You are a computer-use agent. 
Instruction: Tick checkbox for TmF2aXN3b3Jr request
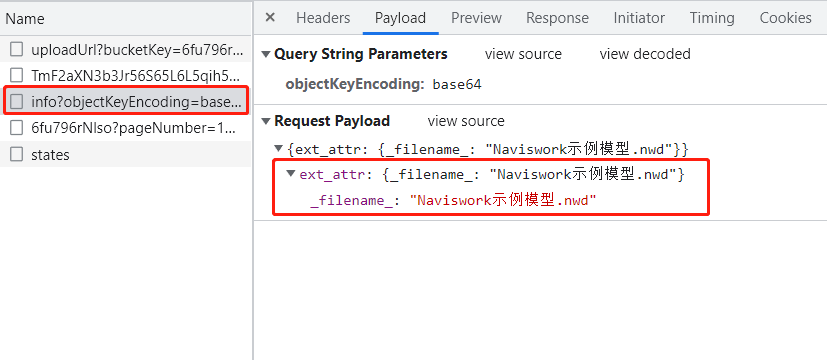tap(17, 75)
